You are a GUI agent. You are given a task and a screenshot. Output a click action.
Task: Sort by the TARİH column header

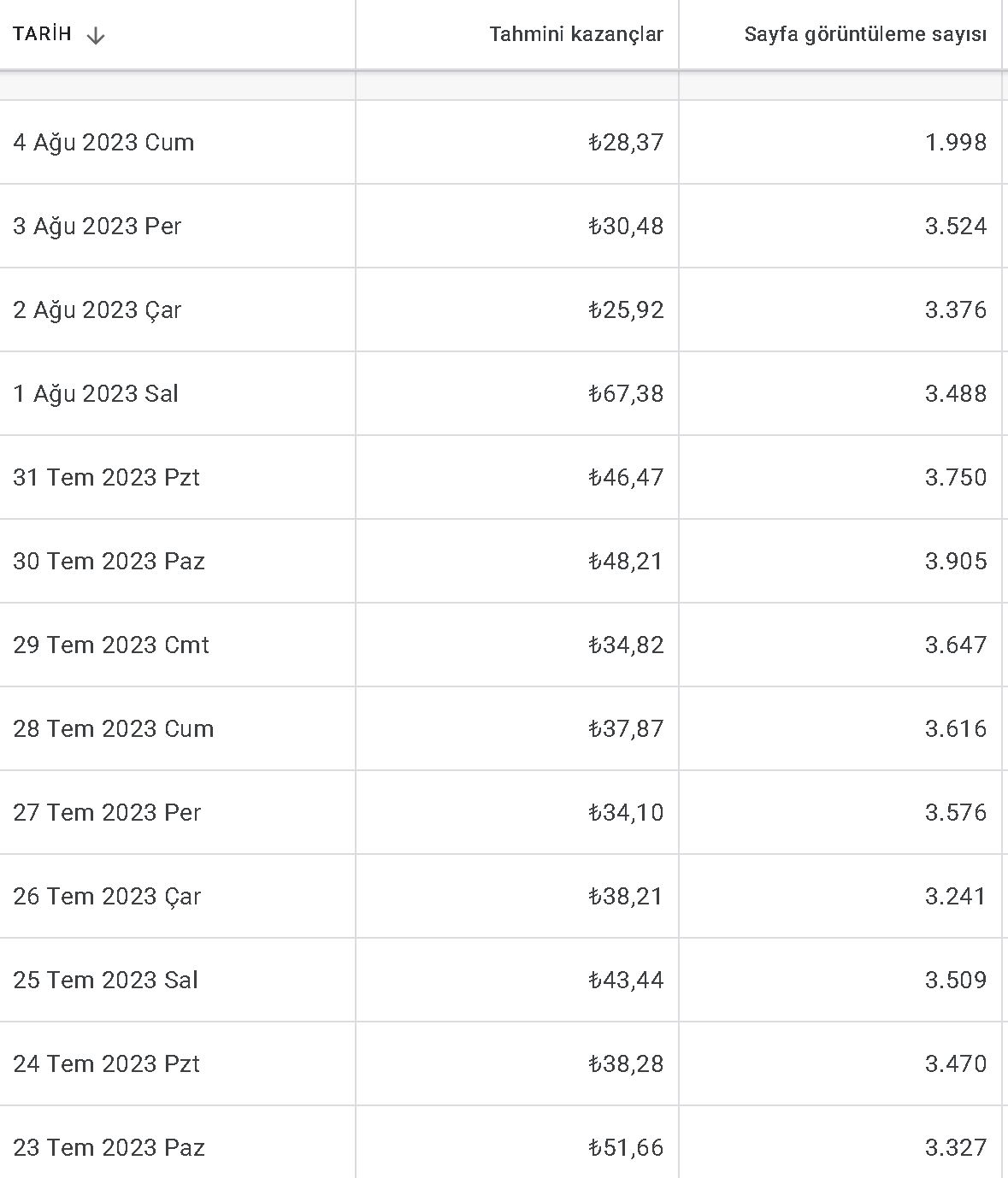coord(43,34)
